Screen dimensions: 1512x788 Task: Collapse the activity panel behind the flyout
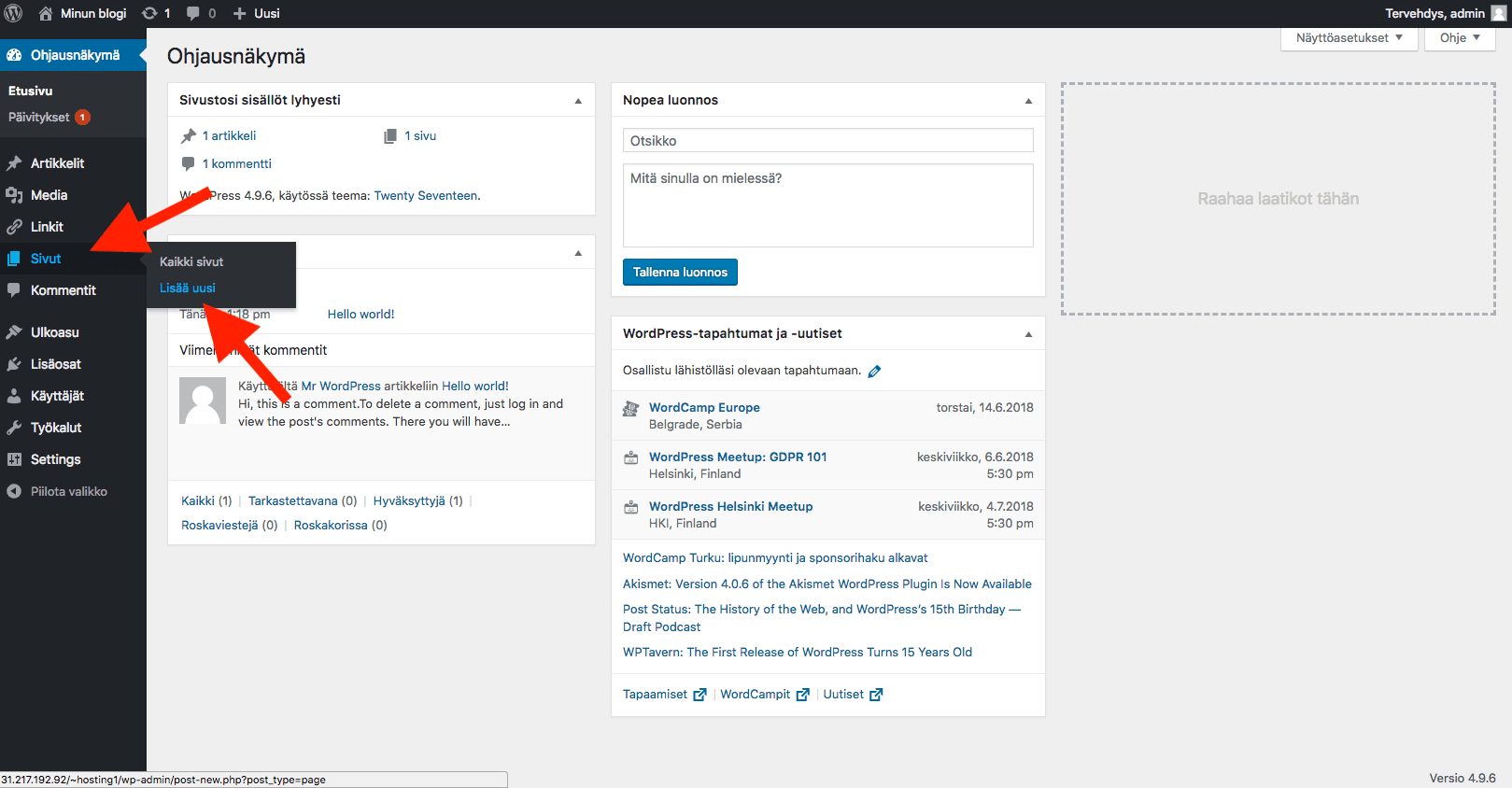(x=578, y=253)
